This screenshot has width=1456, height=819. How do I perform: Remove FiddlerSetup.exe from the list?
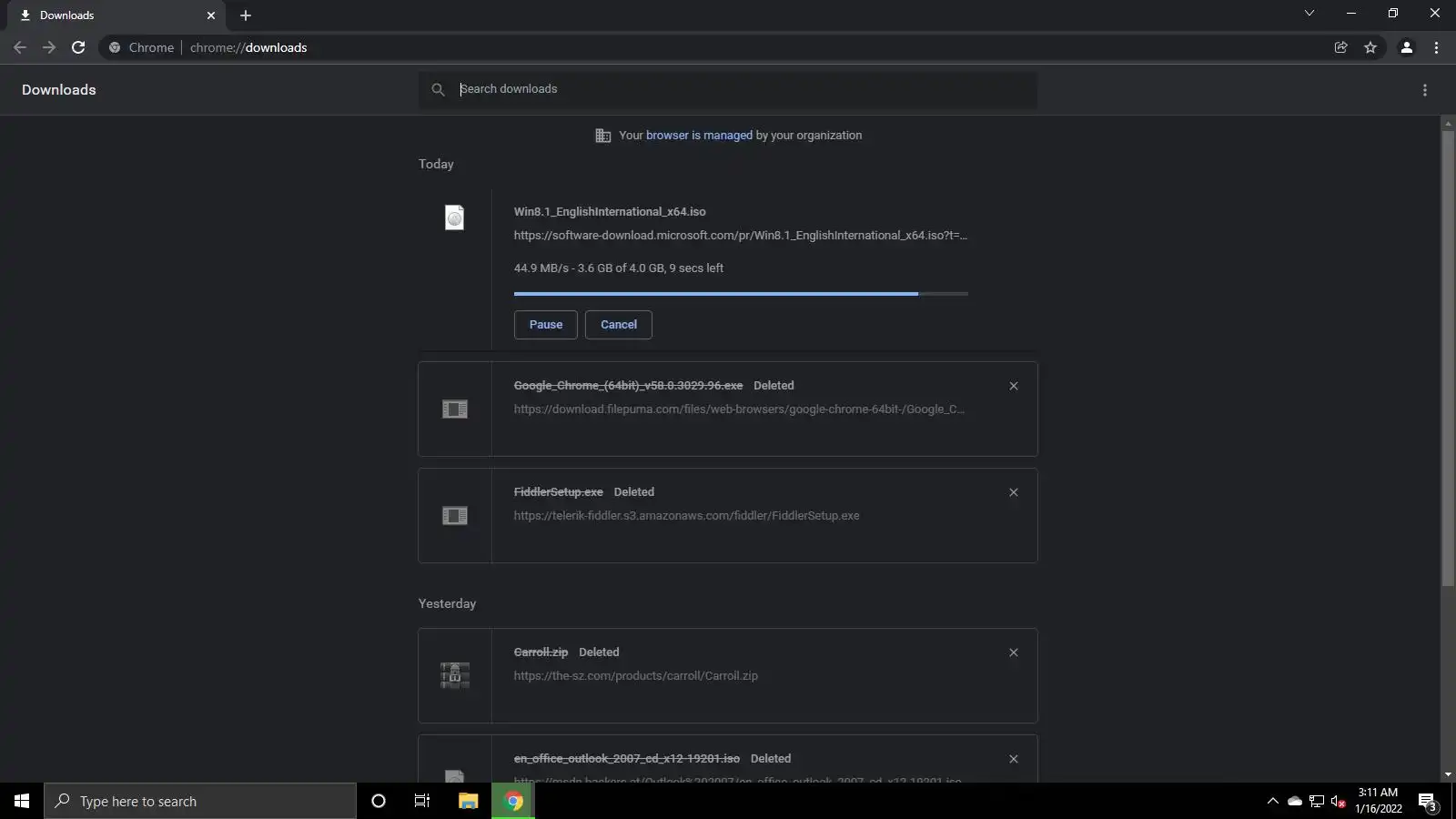pos(1014,492)
